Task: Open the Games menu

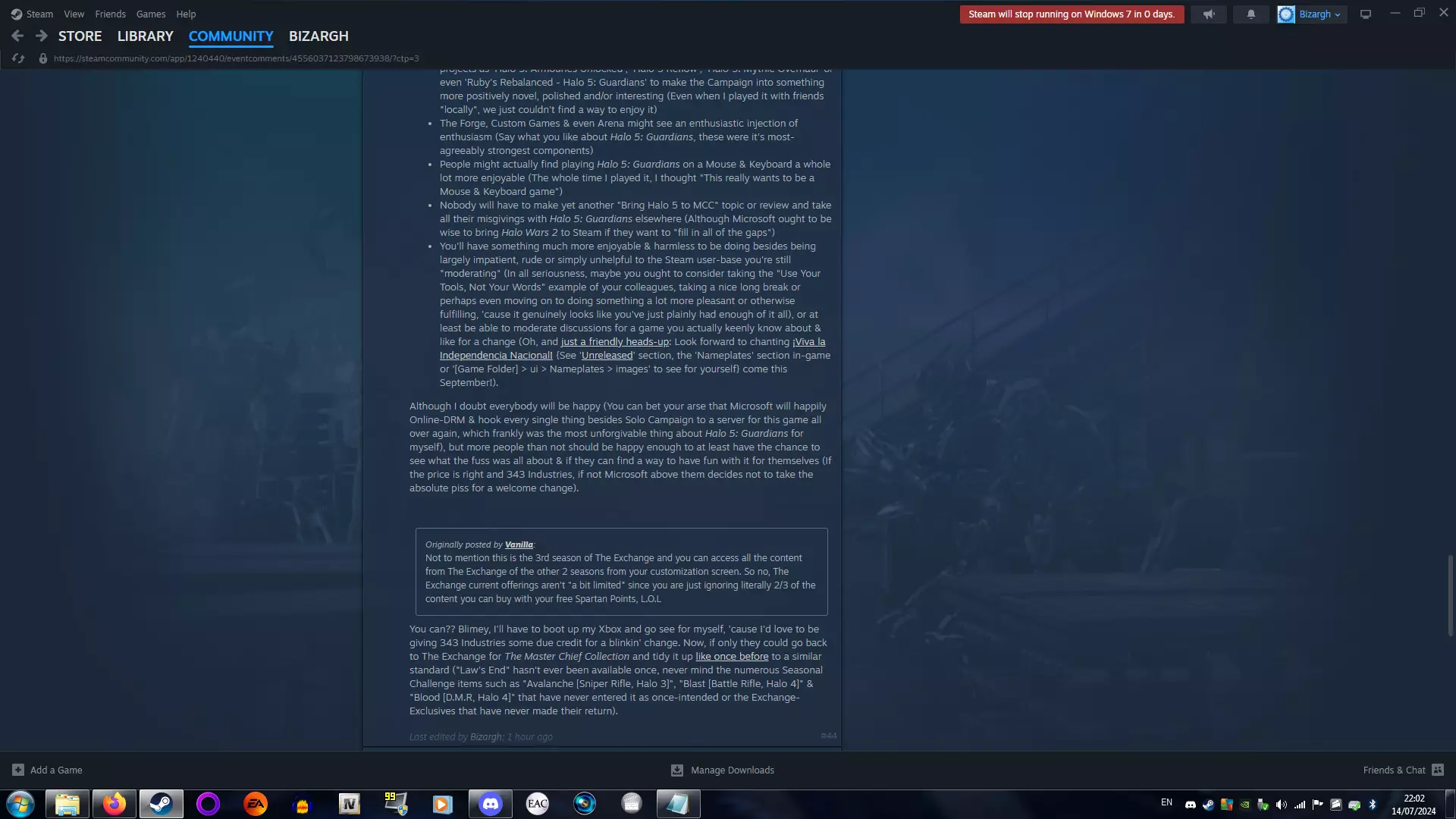Action: click(150, 14)
